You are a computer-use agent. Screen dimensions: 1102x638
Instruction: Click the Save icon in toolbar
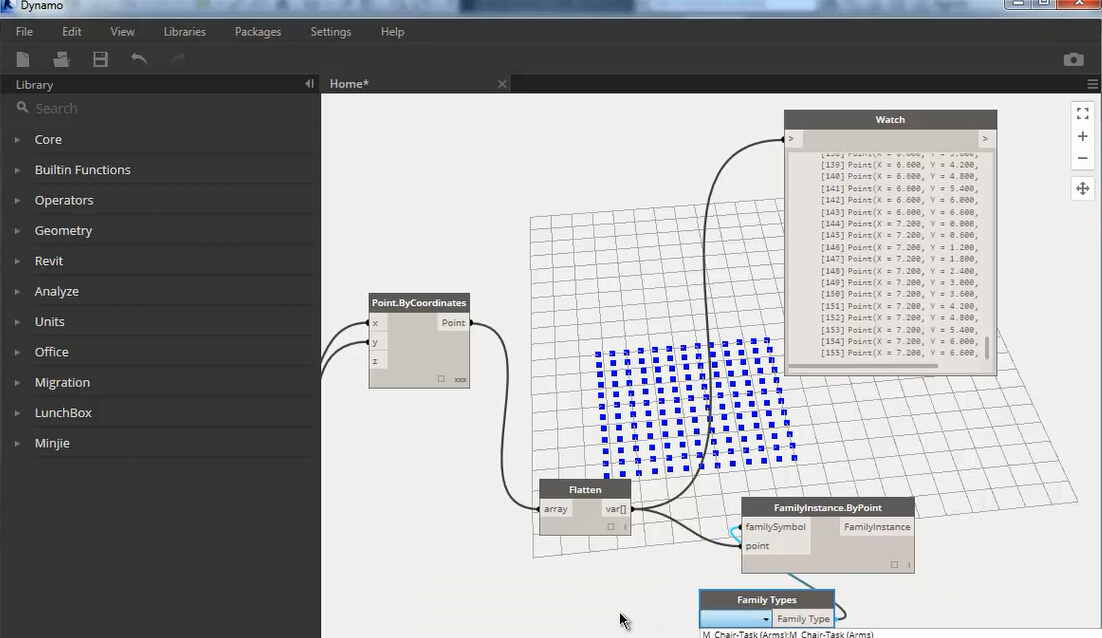100,59
